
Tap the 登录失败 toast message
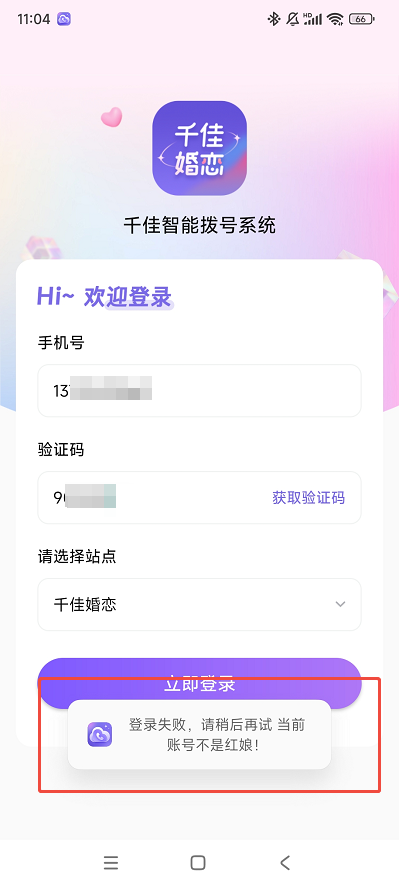[x=199, y=734]
